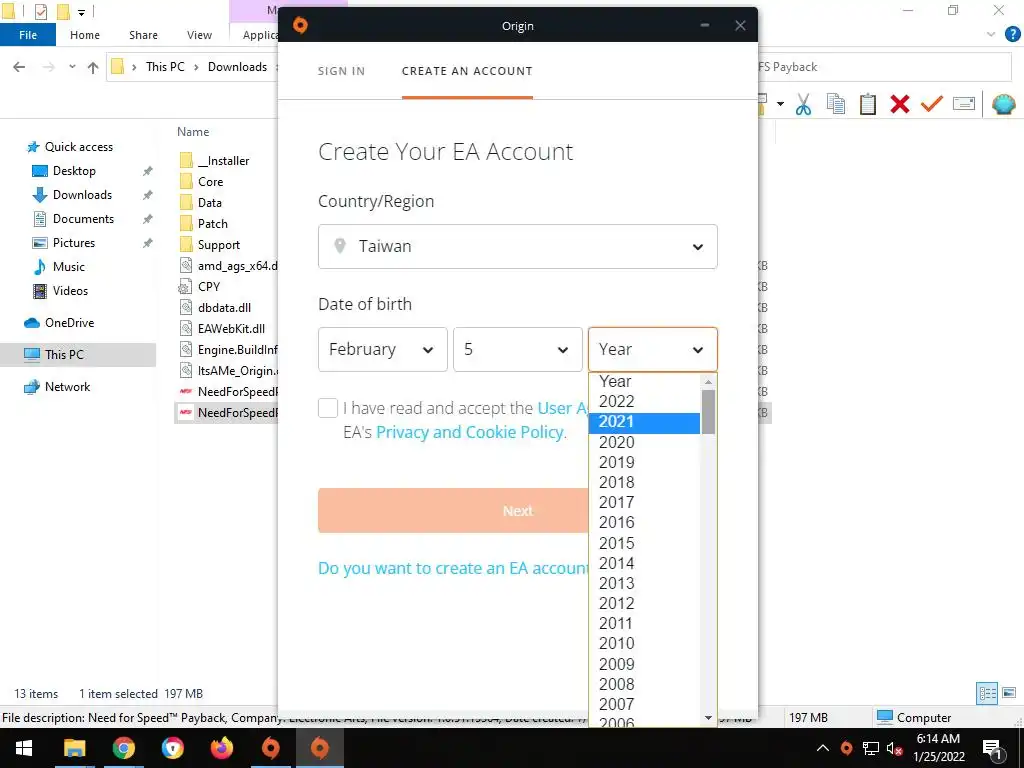Open the View ribbon tab
Viewport: 1024px width, 768px height.
pos(199,35)
